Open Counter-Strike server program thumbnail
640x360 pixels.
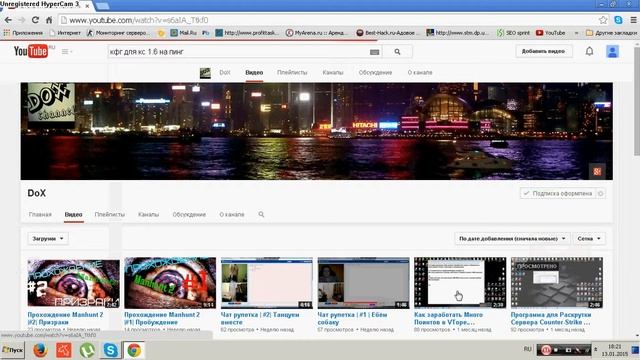(x=557, y=282)
